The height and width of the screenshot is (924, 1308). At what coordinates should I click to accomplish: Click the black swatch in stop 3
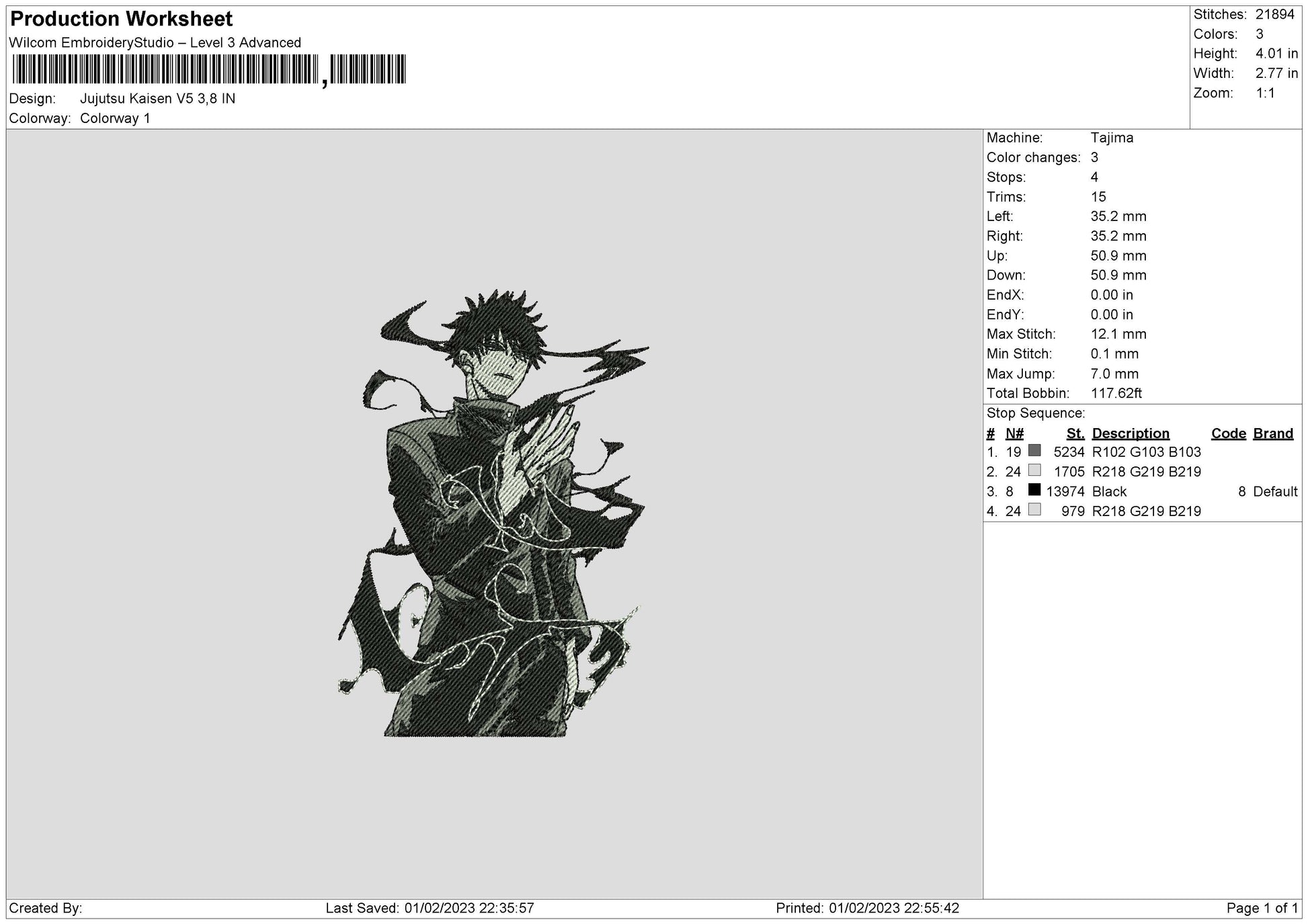(1034, 490)
